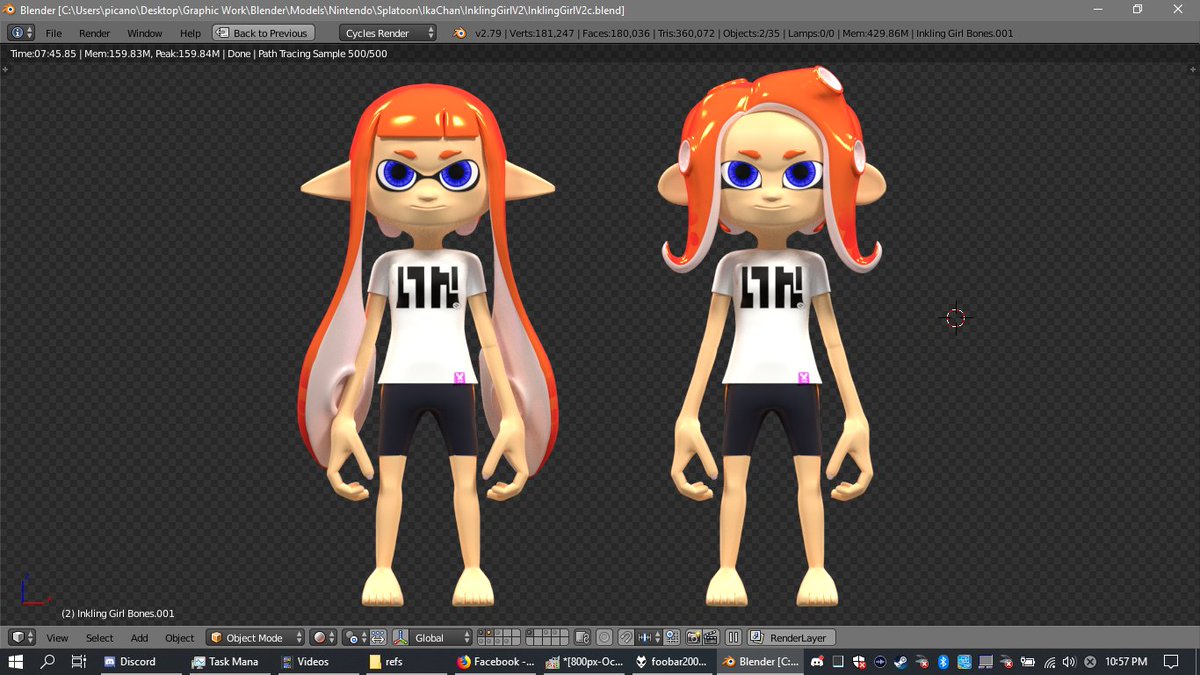Image resolution: width=1200 pixels, height=675 pixels.
Task: Open the Info editor type selector
Action: pos(20,33)
